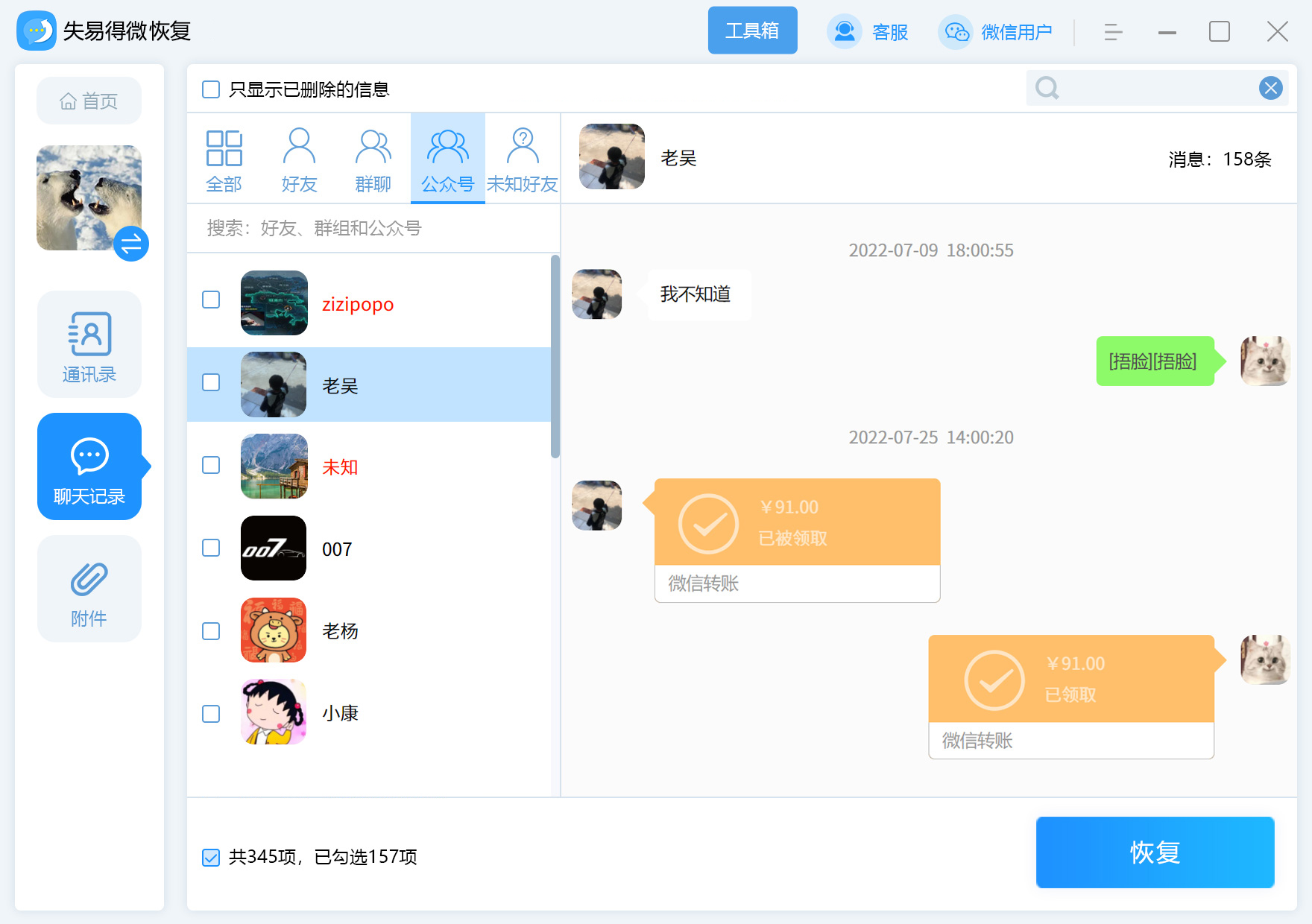Check the checkbox next to zizipopo
1312x924 pixels.
click(211, 300)
